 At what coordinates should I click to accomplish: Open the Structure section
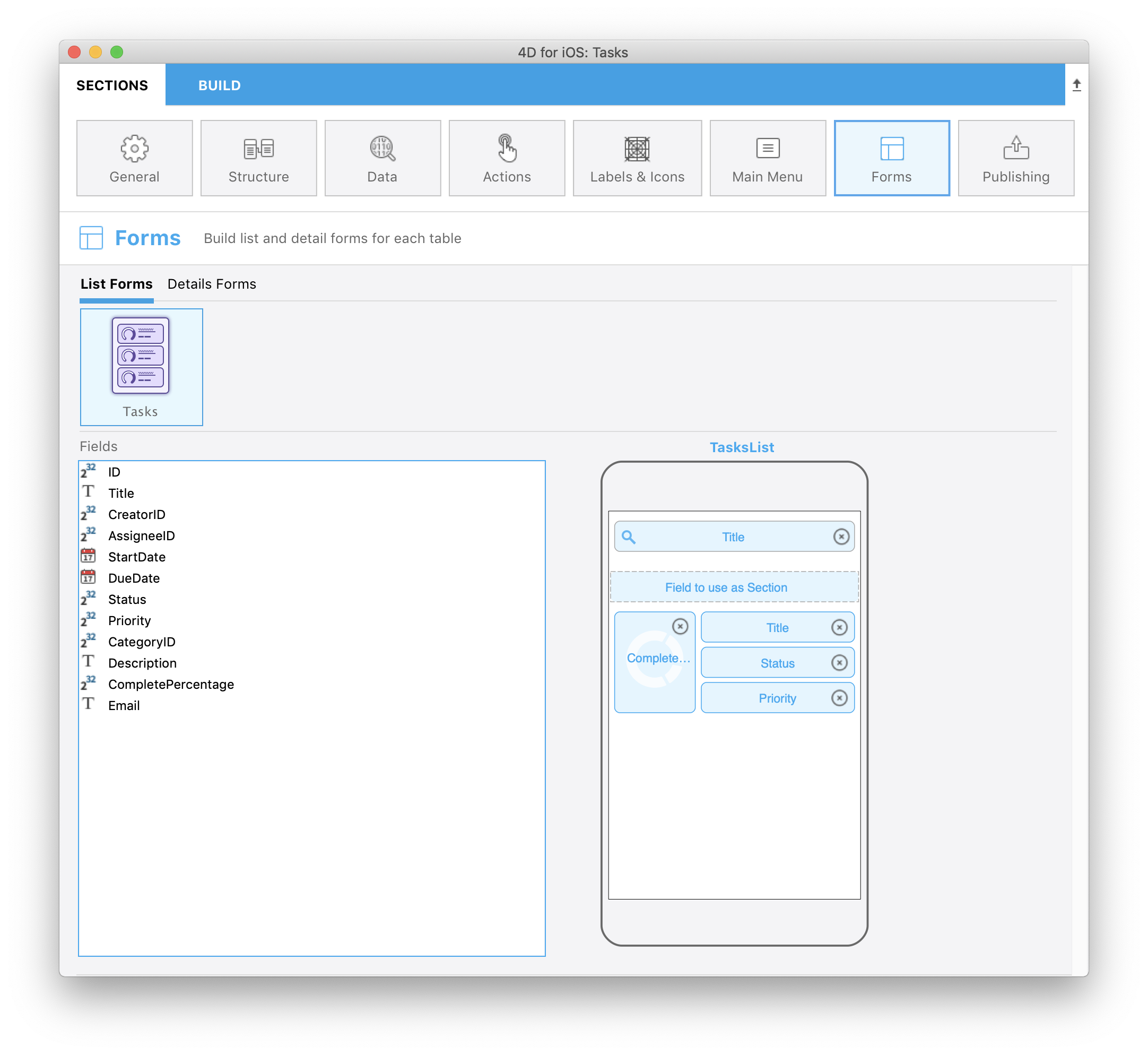(x=258, y=158)
